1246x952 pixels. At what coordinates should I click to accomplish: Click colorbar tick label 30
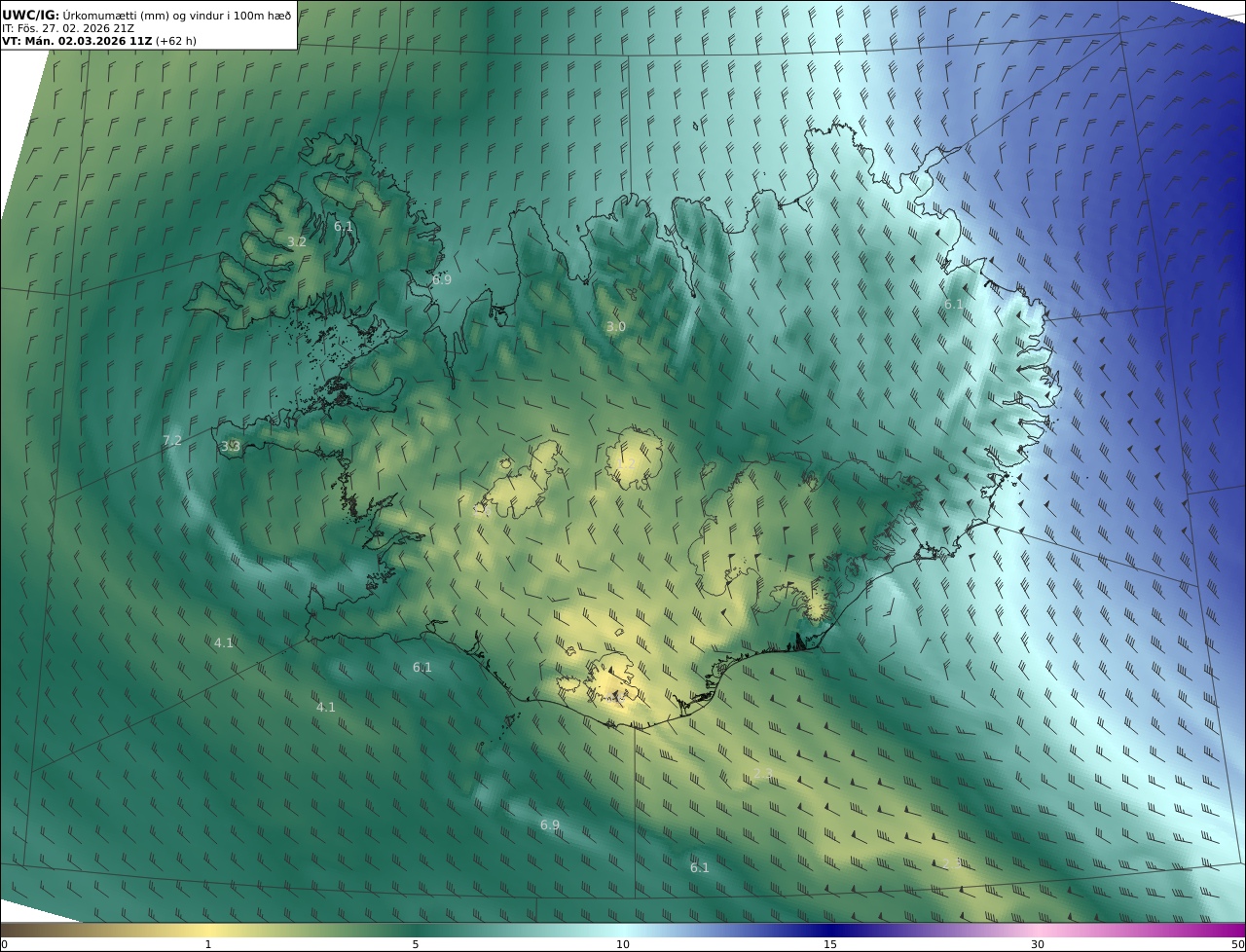click(1038, 944)
